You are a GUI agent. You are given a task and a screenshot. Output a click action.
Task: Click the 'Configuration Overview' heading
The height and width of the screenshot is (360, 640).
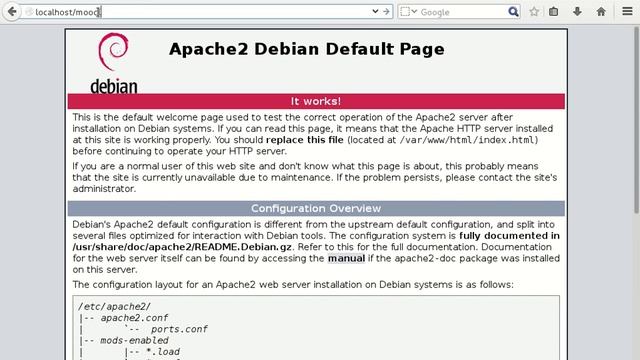(x=316, y=208)
